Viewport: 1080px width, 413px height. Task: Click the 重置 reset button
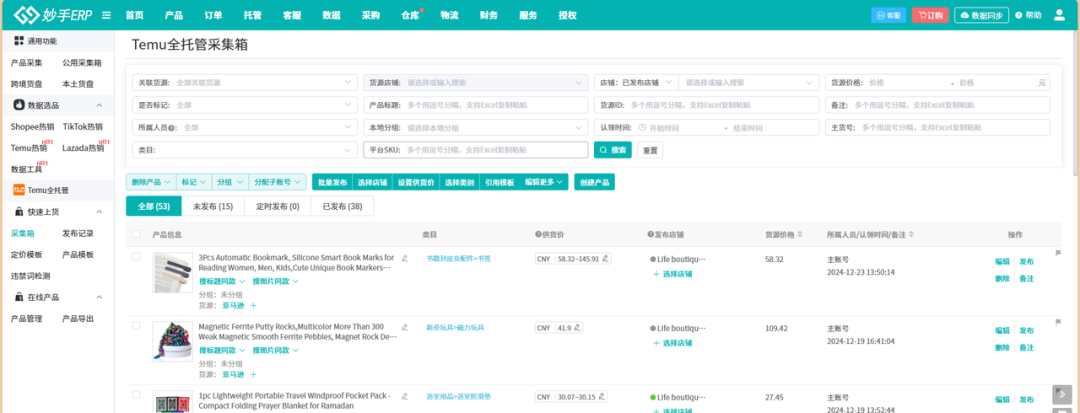[650, 150]
